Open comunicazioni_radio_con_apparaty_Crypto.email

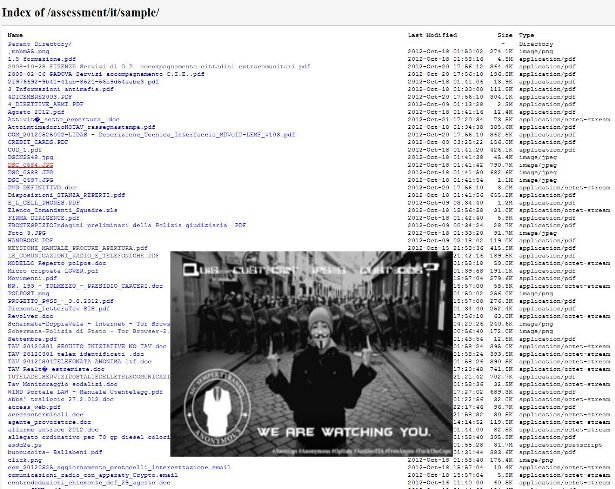[93, 475]
